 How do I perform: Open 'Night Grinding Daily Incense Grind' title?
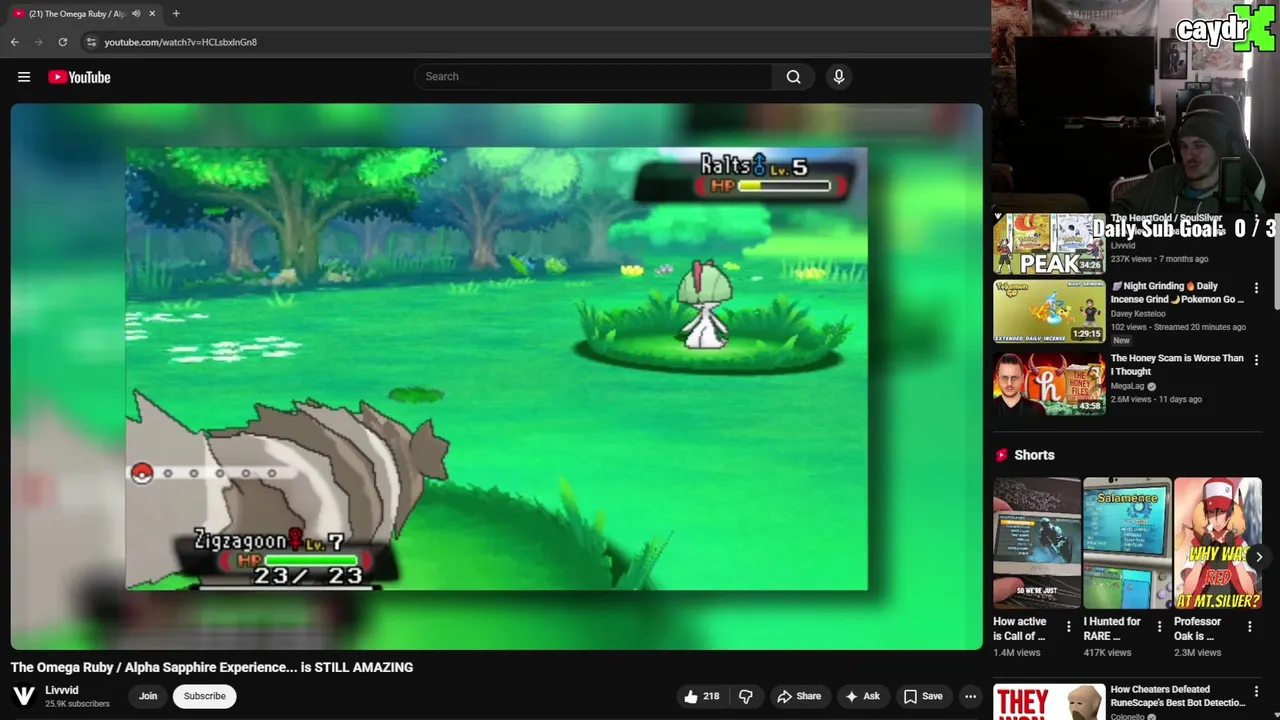[1177, 293]
